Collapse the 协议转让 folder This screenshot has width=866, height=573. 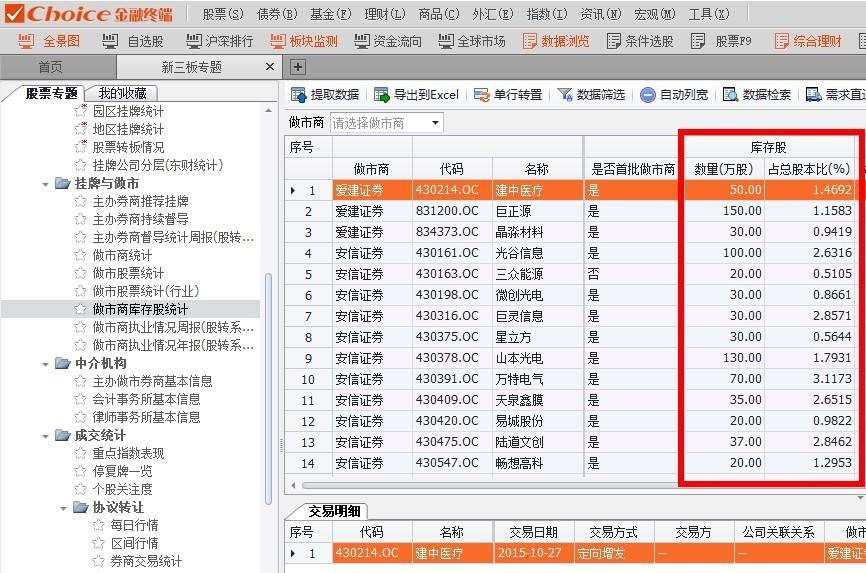tap(64, 508)
